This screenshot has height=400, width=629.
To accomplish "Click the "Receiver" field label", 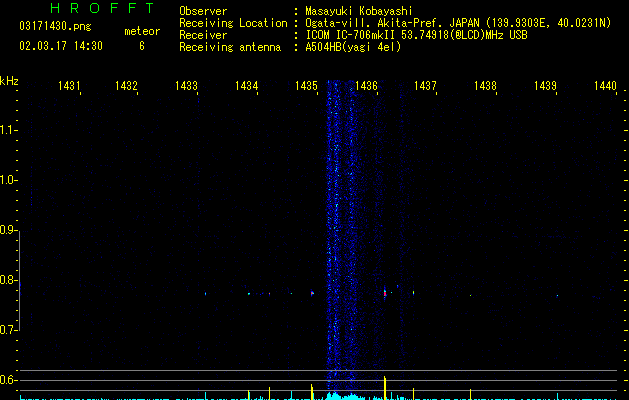I will pos(203,35).
